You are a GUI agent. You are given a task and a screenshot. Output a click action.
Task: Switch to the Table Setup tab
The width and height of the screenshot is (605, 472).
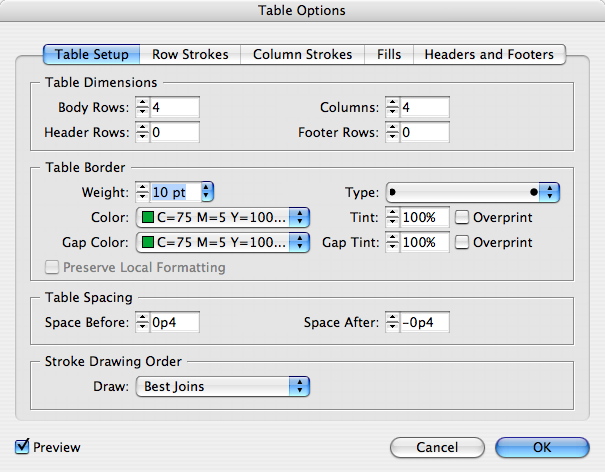pyautogui.click(x=91, y=54)
